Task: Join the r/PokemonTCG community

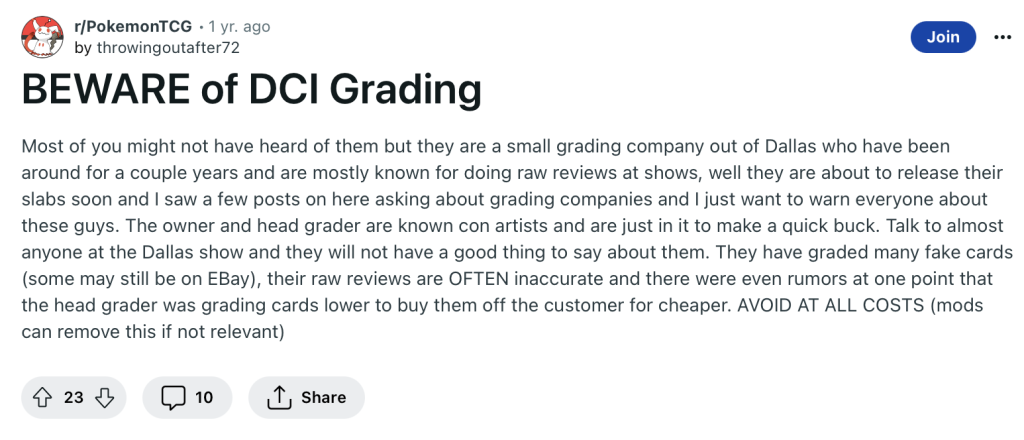Action: (943, 37)
